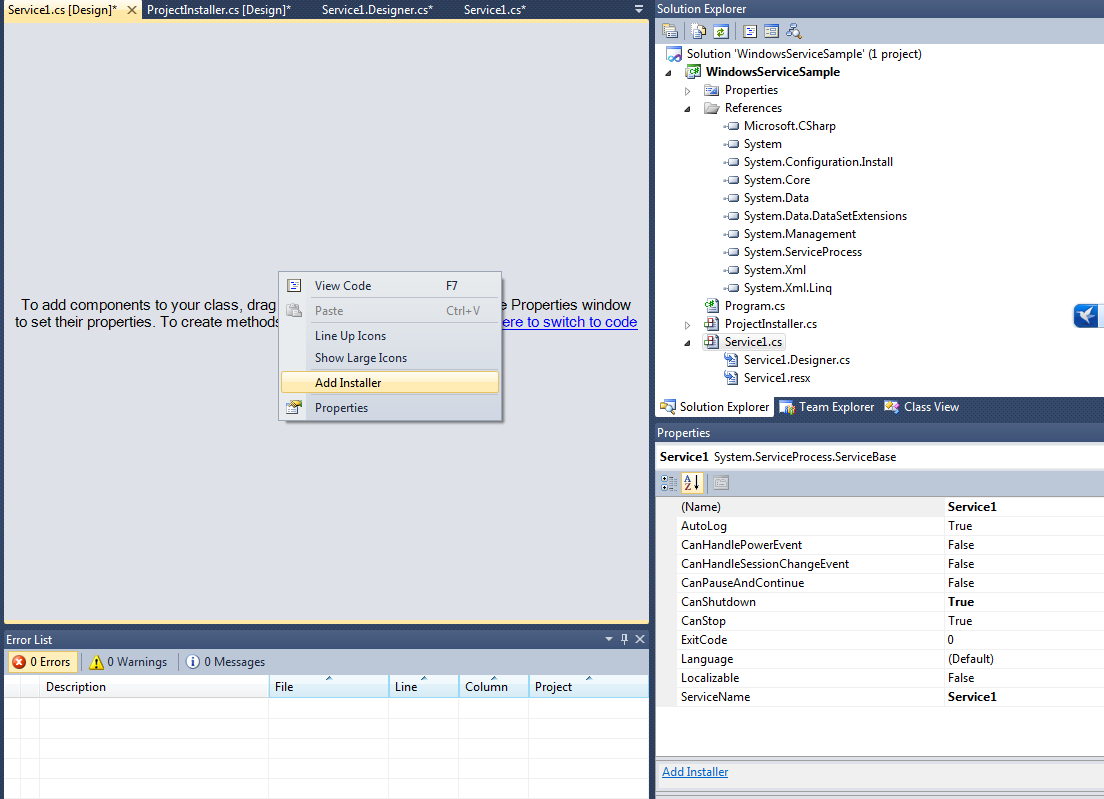Image resolution: width=1104 pixels, height=799 pixels.
Task: Click Service1.resx file icon
Action: point(731,378)
